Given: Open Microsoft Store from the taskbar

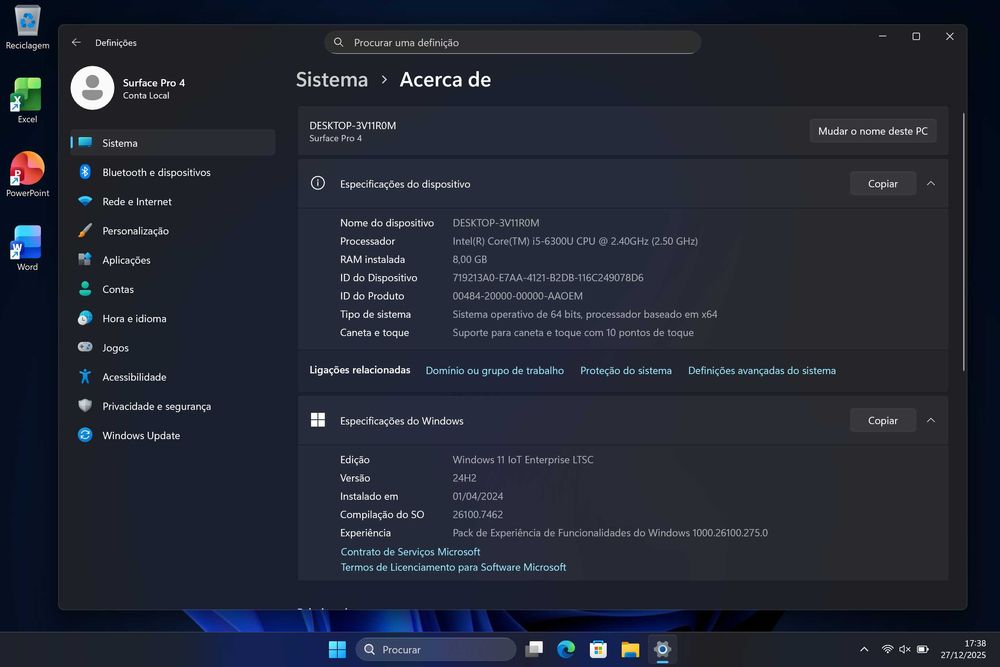Looking at the screenshot, I should pos(598,649).
